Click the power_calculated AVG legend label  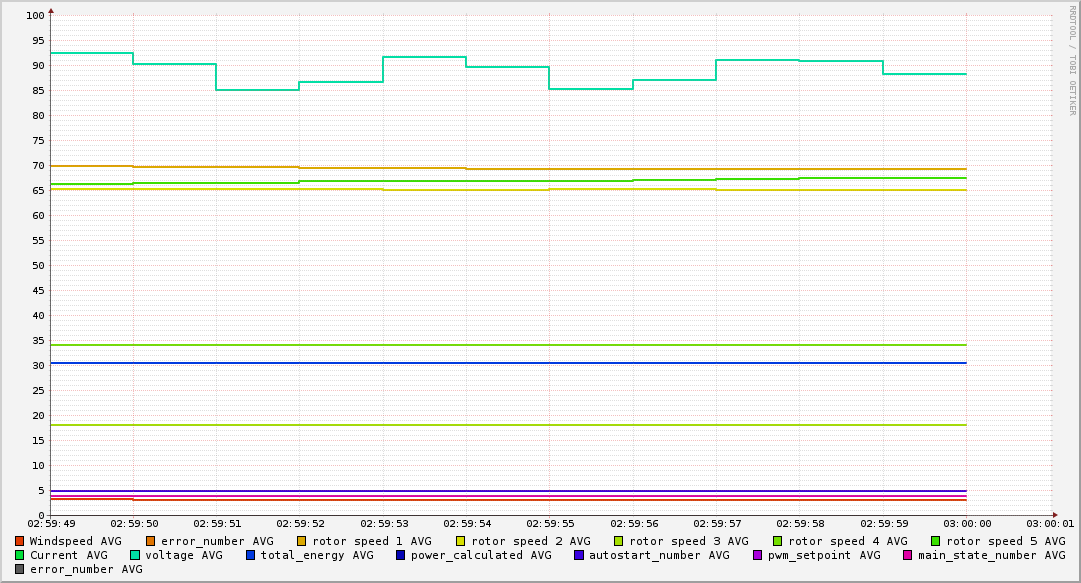point(481,555)
